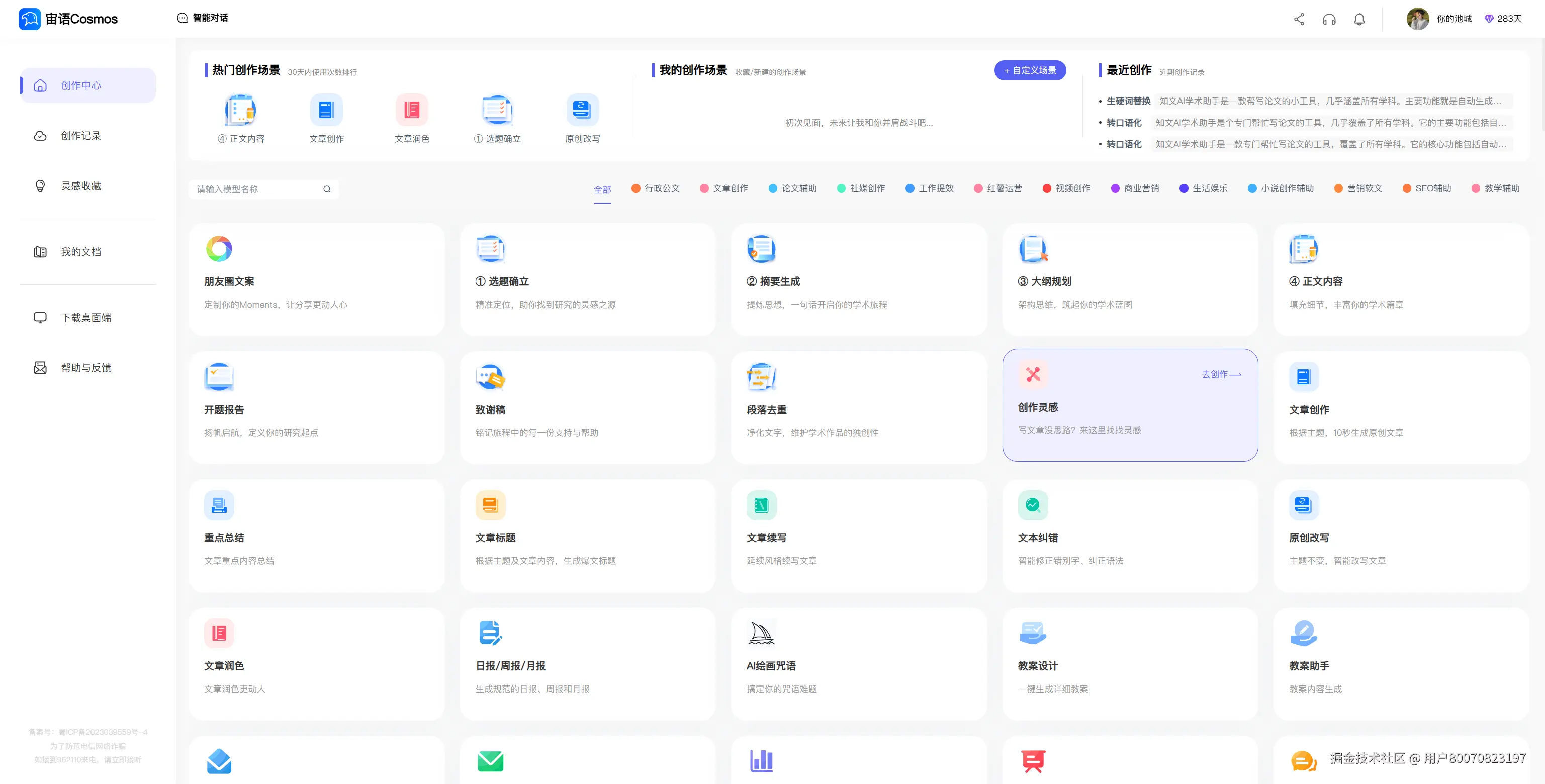Image resolution: width=1545 pixels, height=784 pixels.
Task: Click the 文本纠错 green check icon
Action: point(1032,505)
